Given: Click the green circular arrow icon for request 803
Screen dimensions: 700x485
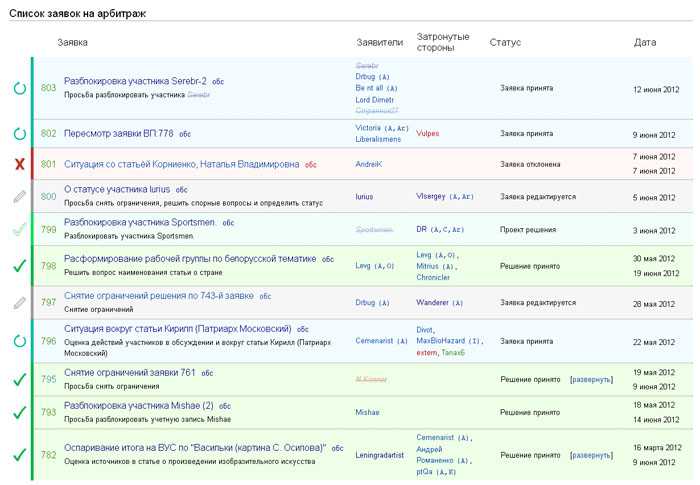Looking at the screenshot, I should pos(19,88).
